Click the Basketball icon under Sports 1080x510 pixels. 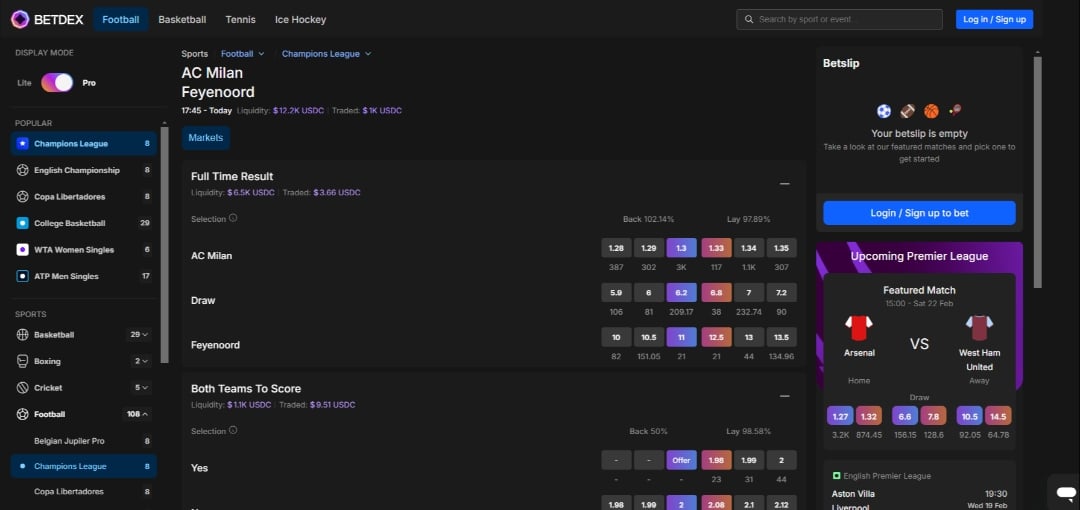[x=22, y=334]
